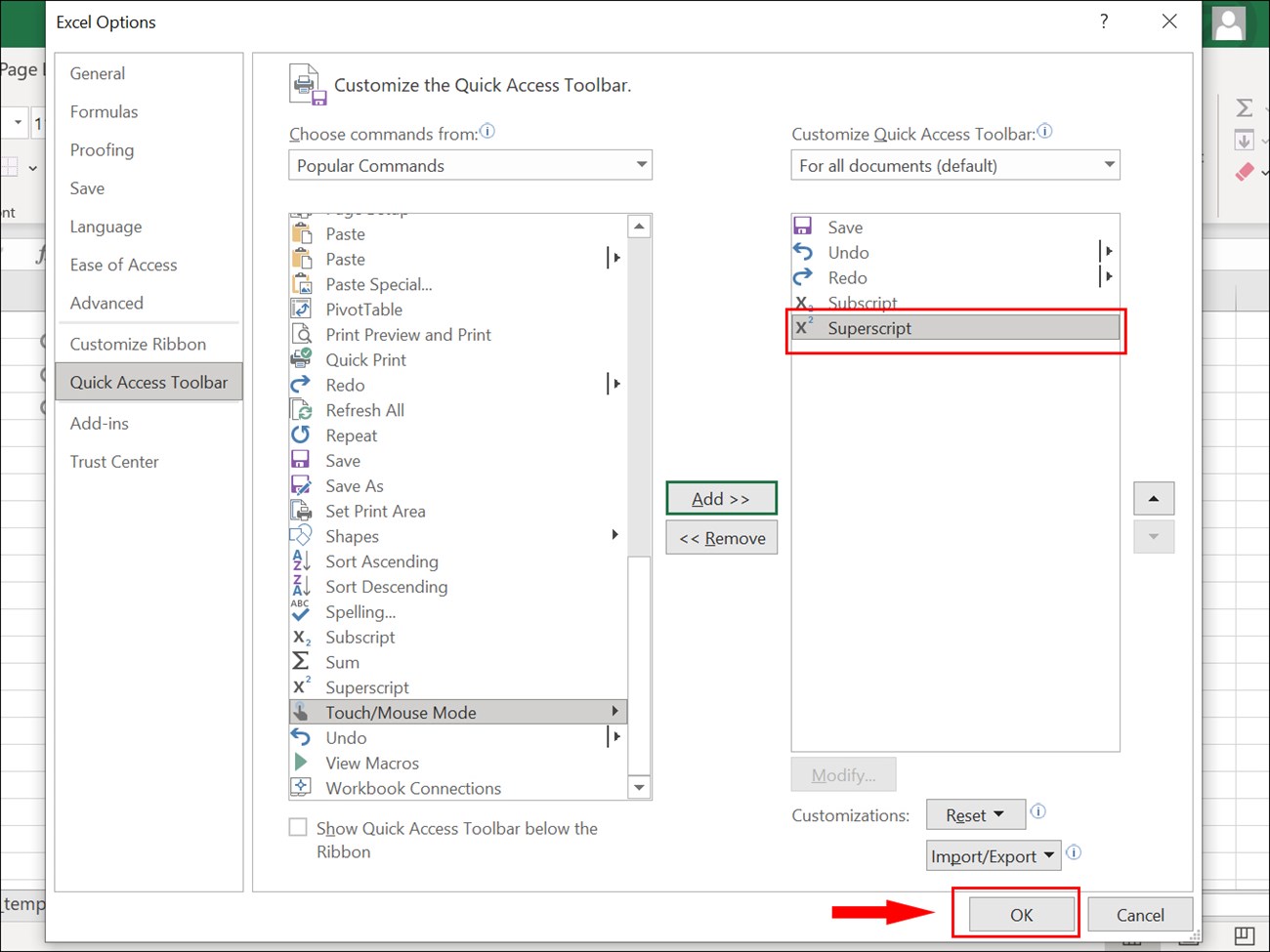Open the Advanced options category
The height and width of the screenshot is (952, 1270).
click(148, 303)
